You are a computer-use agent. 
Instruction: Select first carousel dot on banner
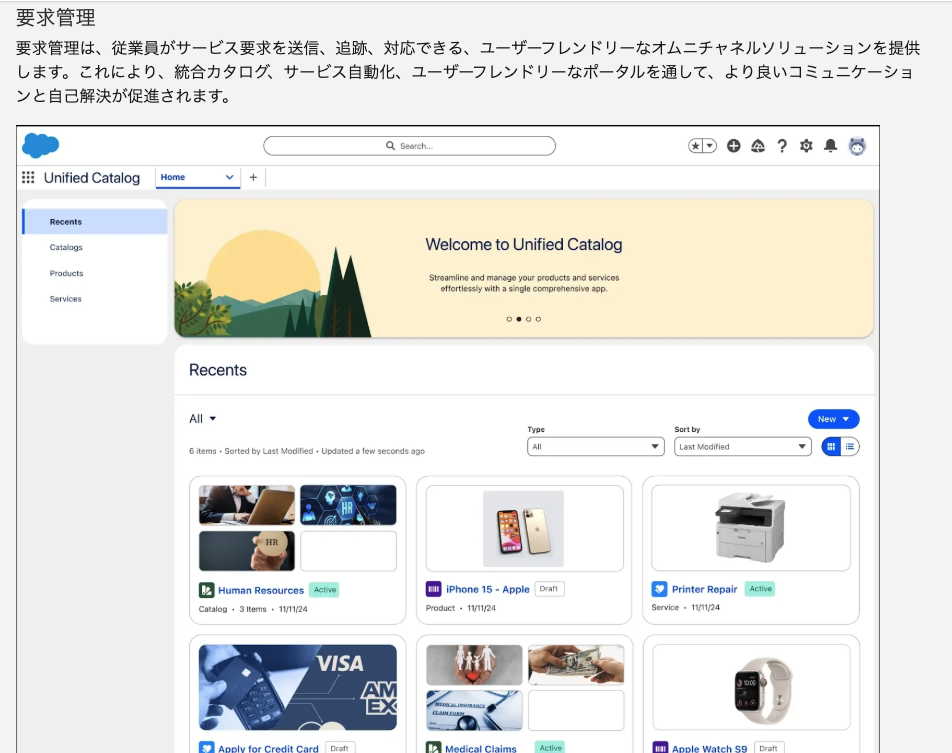pyautogui.click(x=509, y=319)
